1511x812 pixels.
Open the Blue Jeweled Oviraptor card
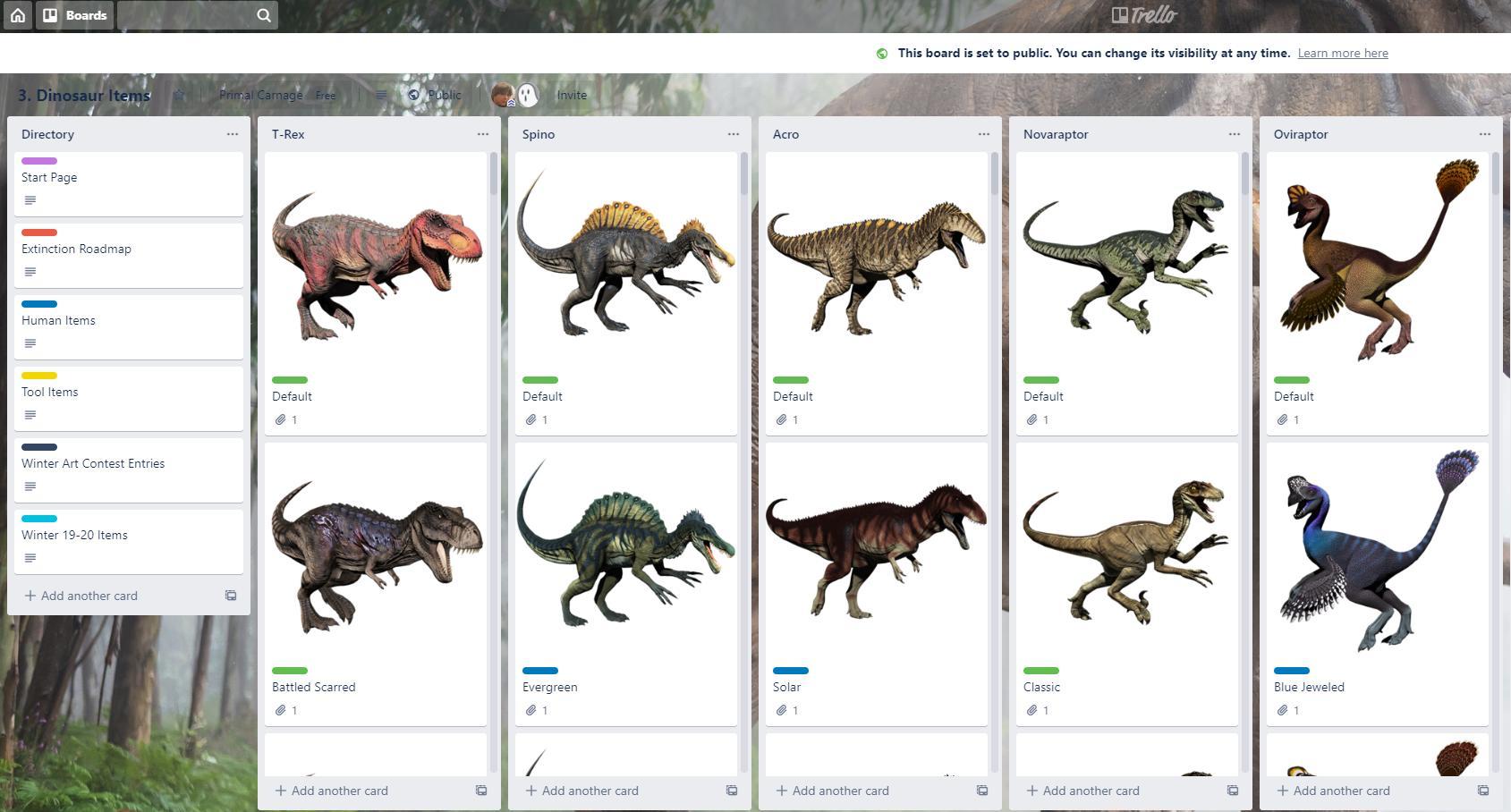coord(1378,584)
